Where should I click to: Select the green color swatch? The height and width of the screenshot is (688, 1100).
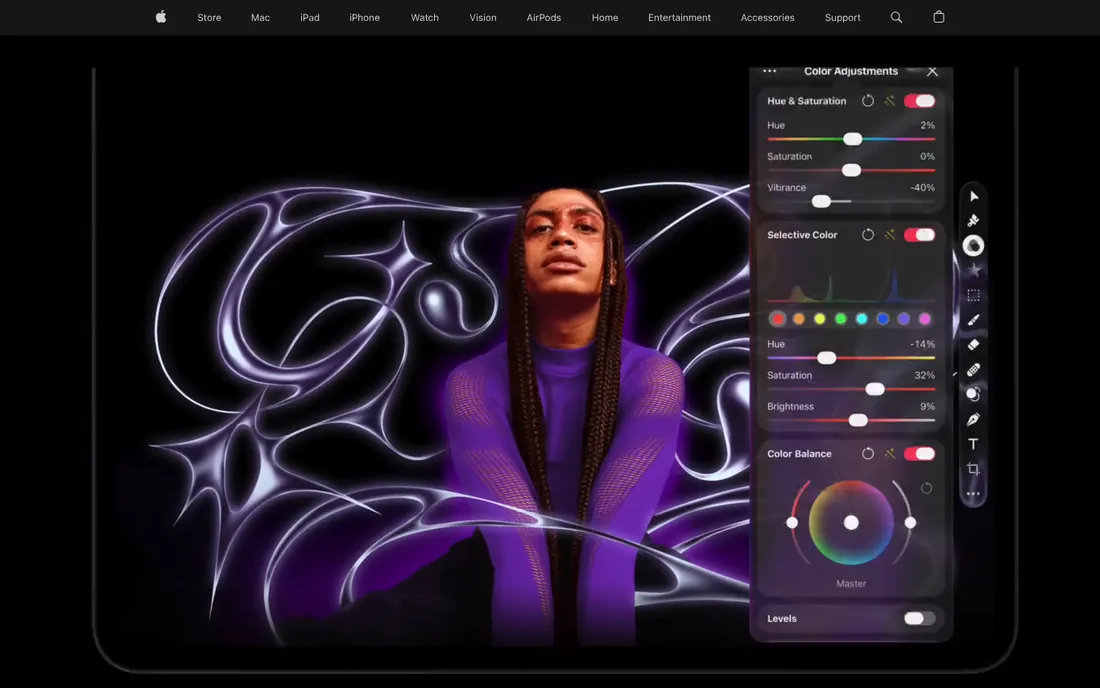tap(840, 319)
